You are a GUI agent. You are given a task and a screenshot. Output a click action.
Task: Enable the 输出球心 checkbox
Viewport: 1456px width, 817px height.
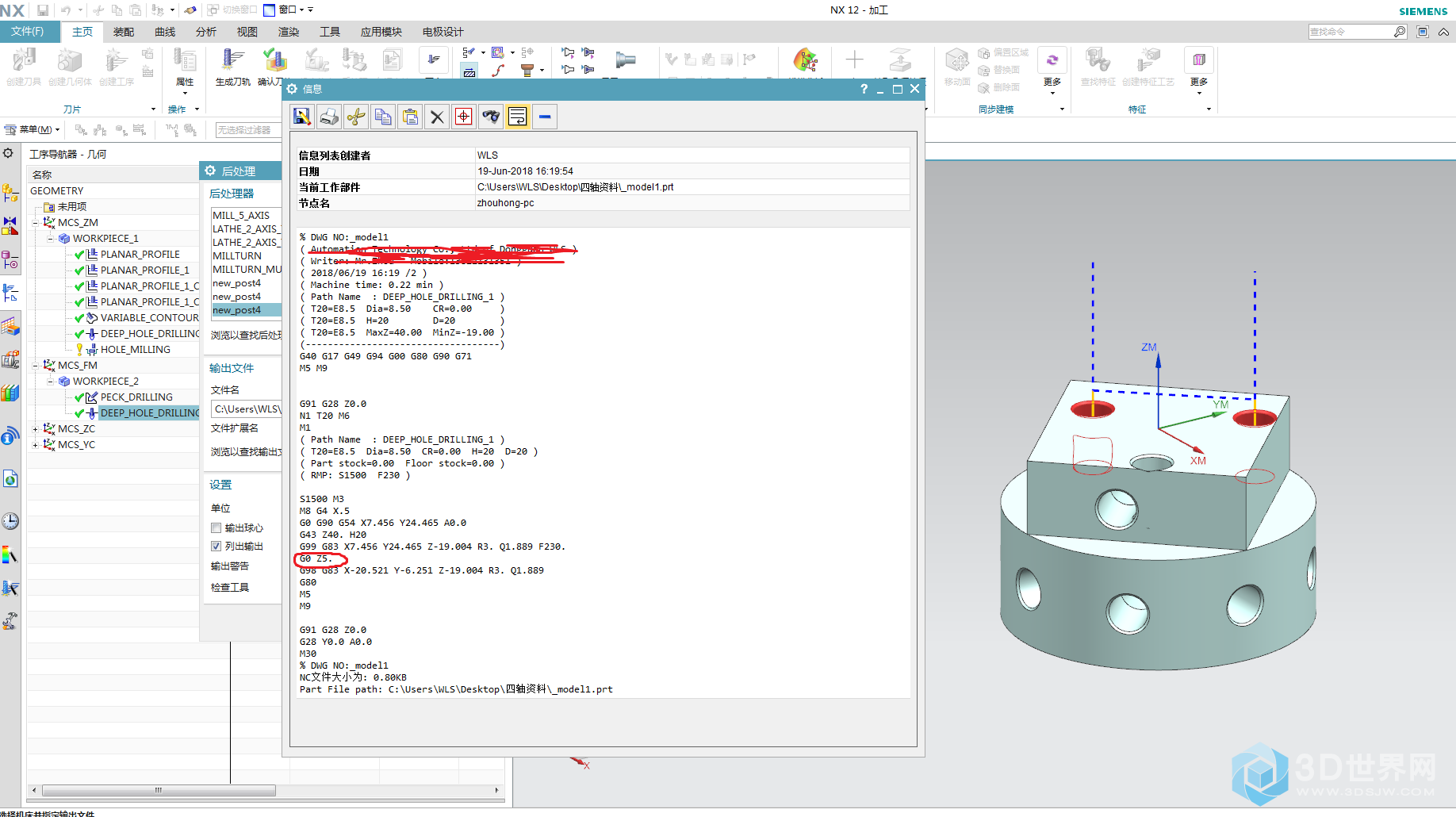click(x=216, y=527)
